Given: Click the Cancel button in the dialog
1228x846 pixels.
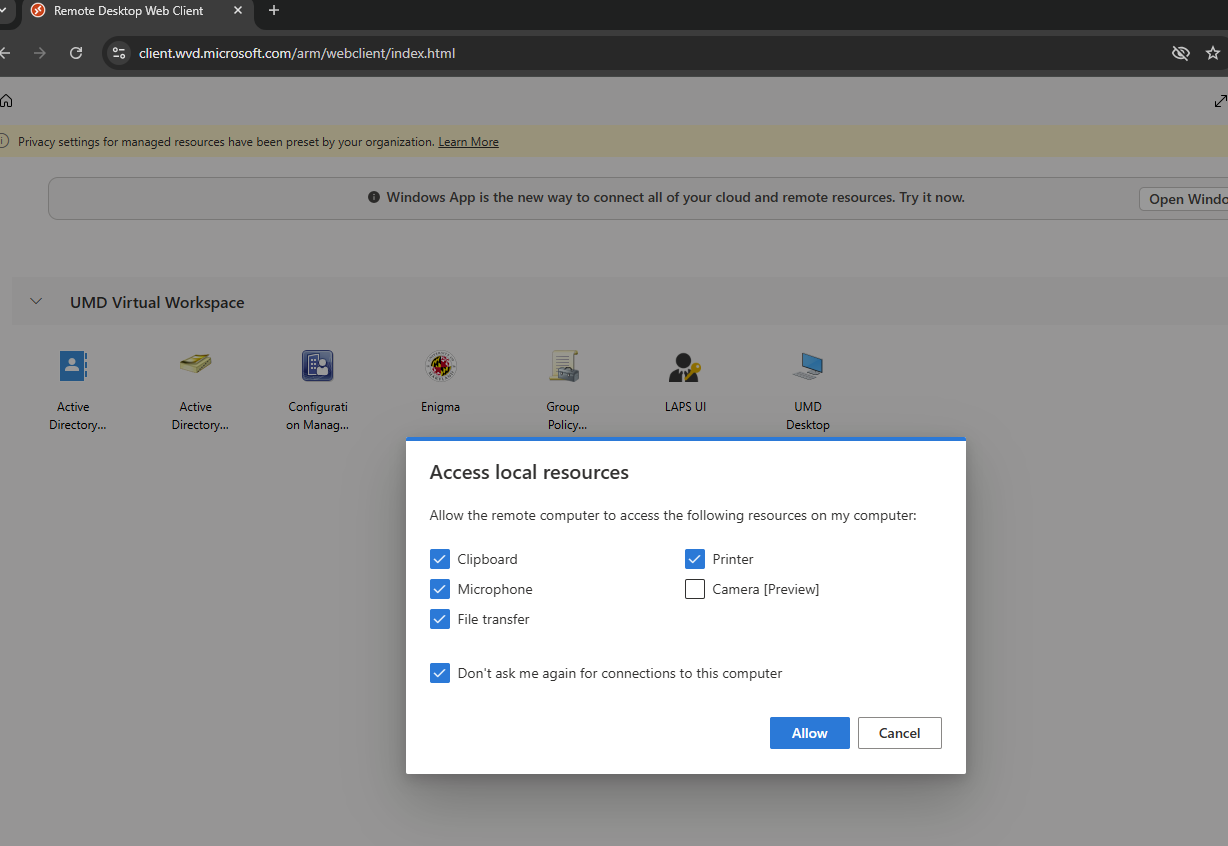Looking at the screenshot, I should click(x=899, y=733).
